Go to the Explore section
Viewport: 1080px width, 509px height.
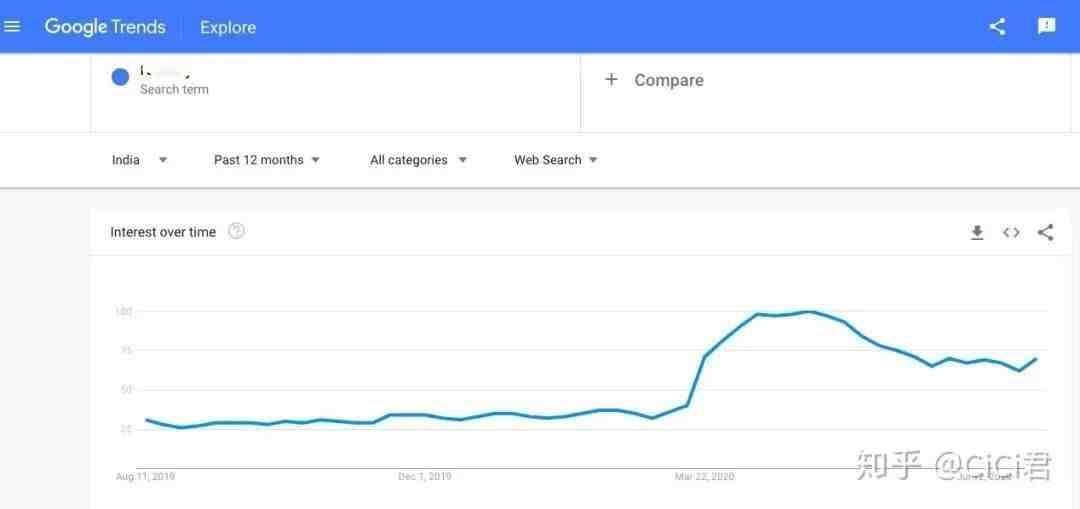click(228, 28)
